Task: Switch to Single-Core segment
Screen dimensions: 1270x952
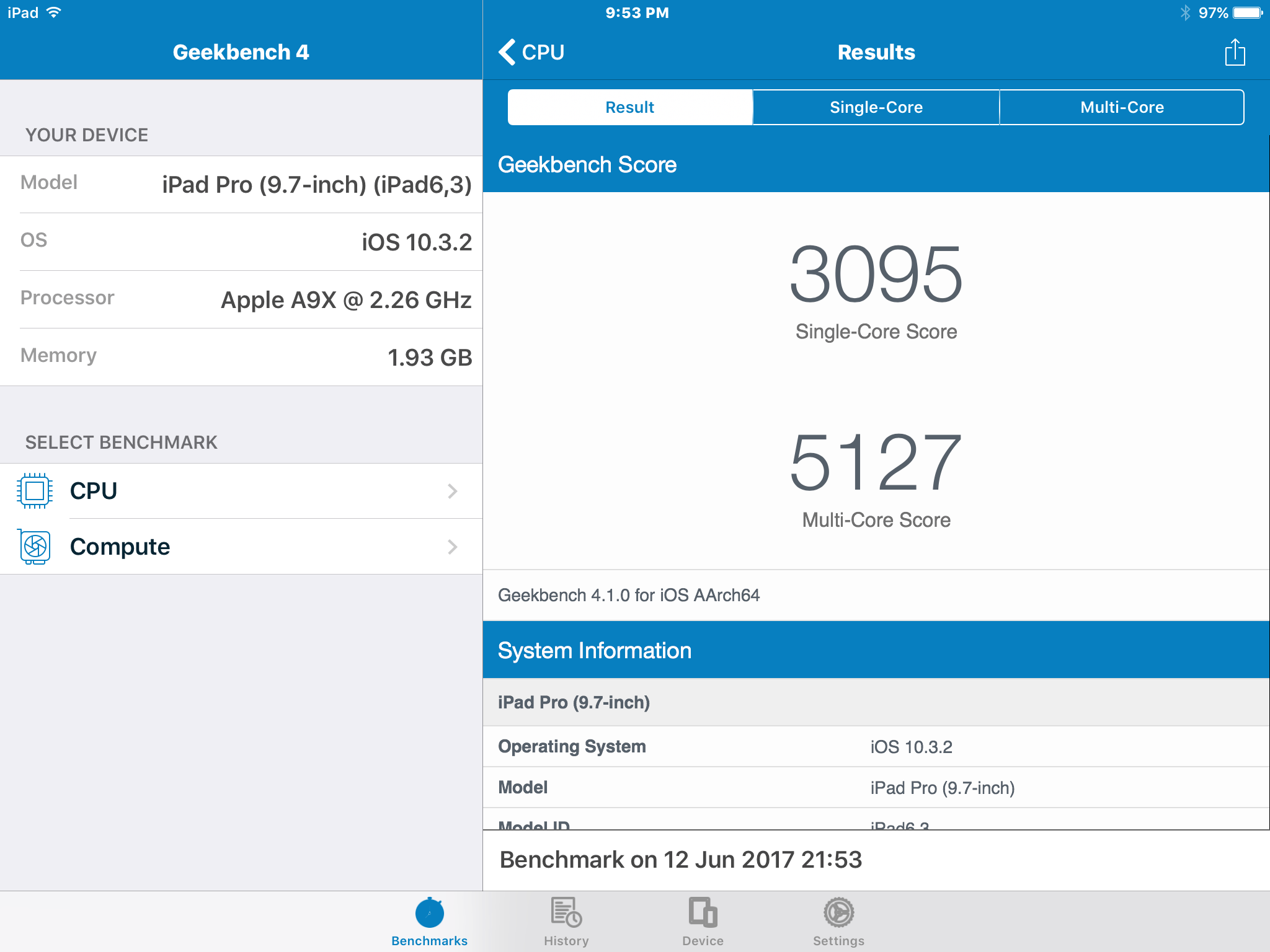Action: (x=876, y=107)
